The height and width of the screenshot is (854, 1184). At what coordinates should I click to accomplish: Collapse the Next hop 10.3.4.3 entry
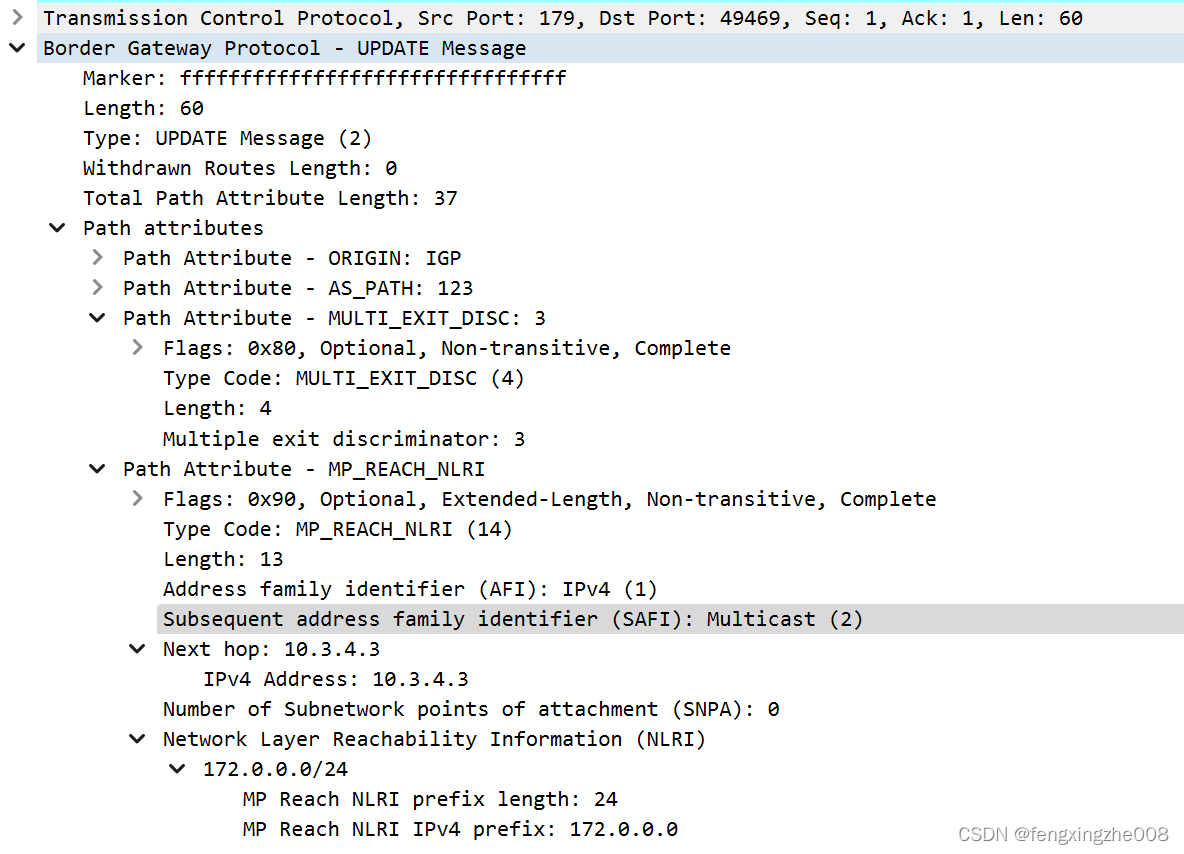tap(137, 649)
